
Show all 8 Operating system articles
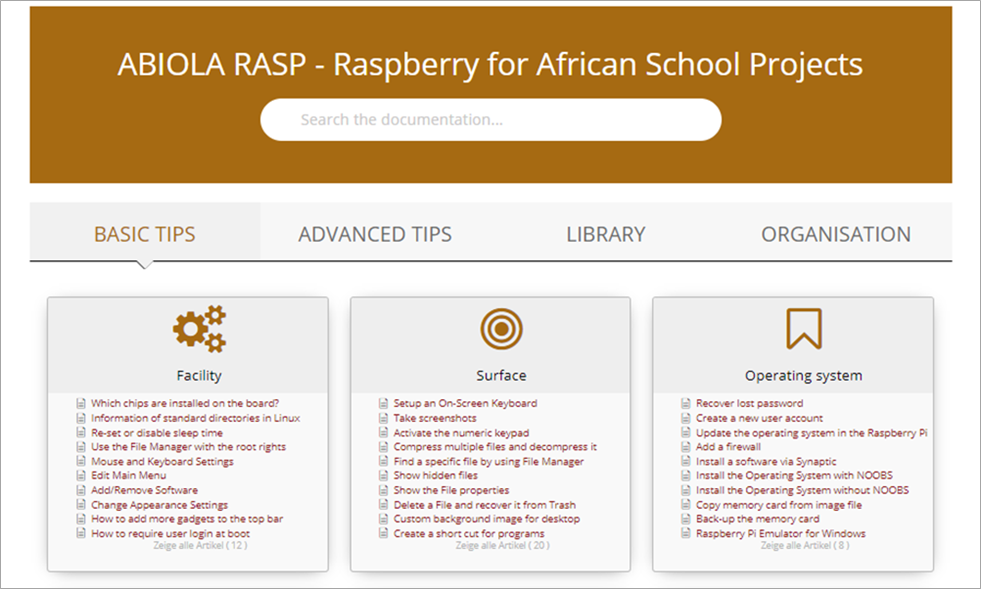pos(804,546)
